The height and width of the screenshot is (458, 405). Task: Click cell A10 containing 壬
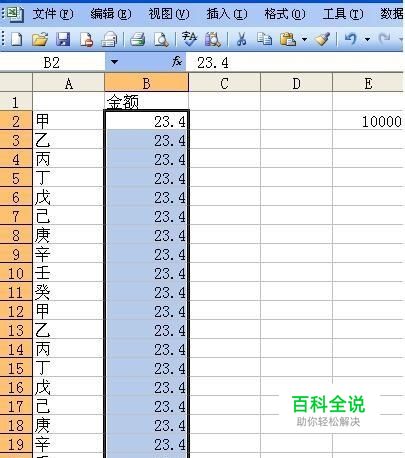(x=68, y=273)
